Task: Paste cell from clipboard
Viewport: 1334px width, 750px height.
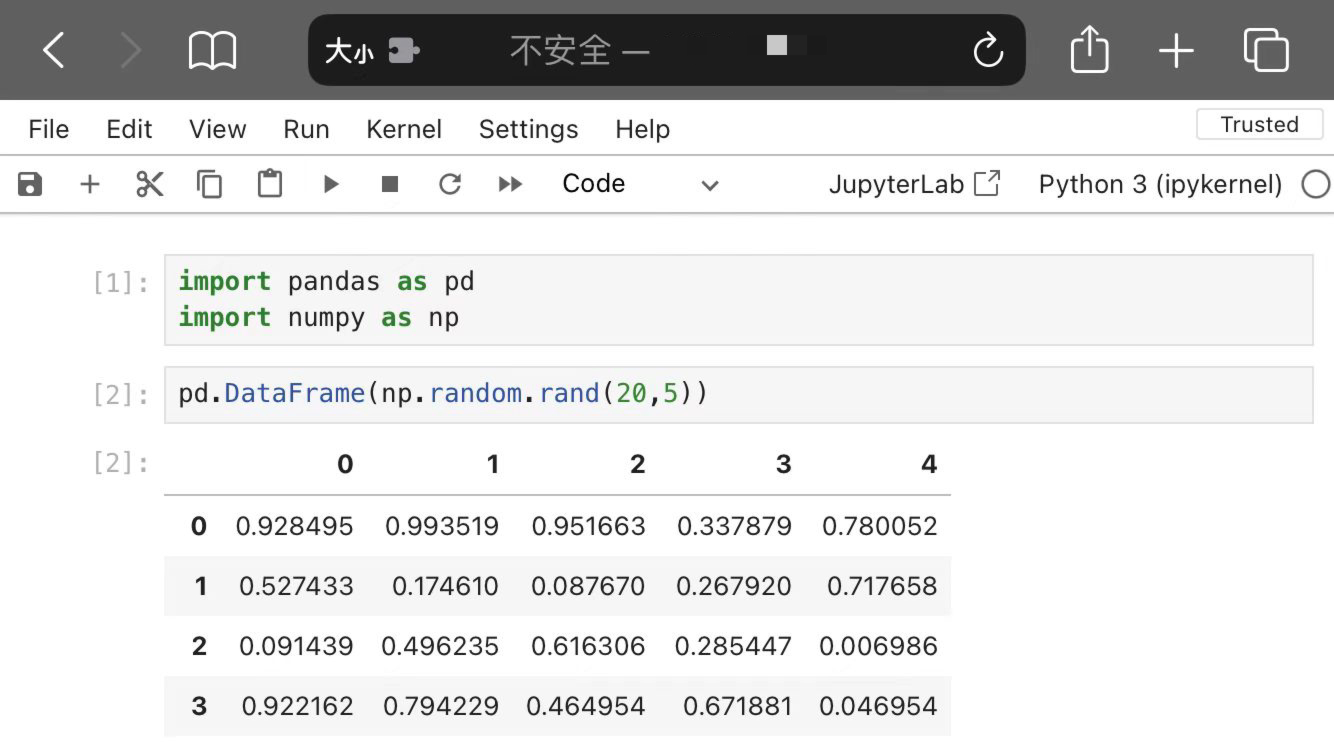Action: point(269,184)
